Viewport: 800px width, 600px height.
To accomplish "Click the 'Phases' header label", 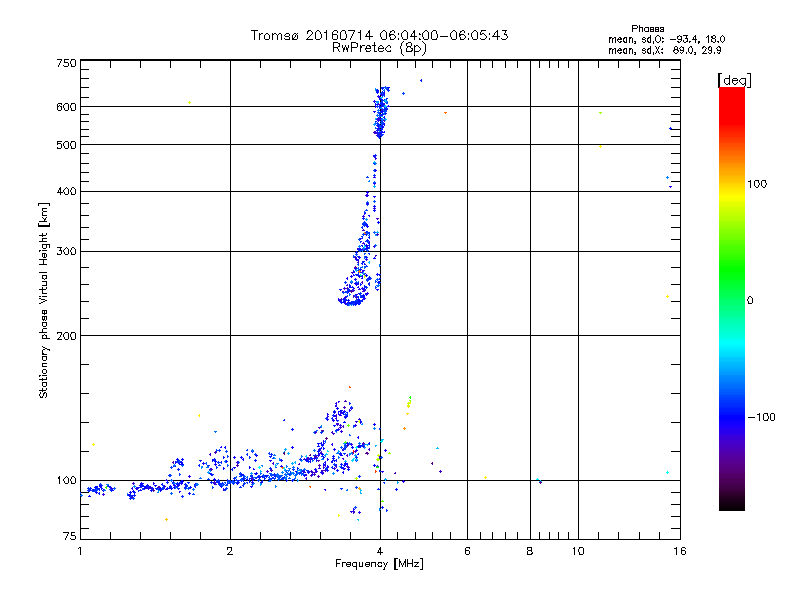I will pos(647,29).
